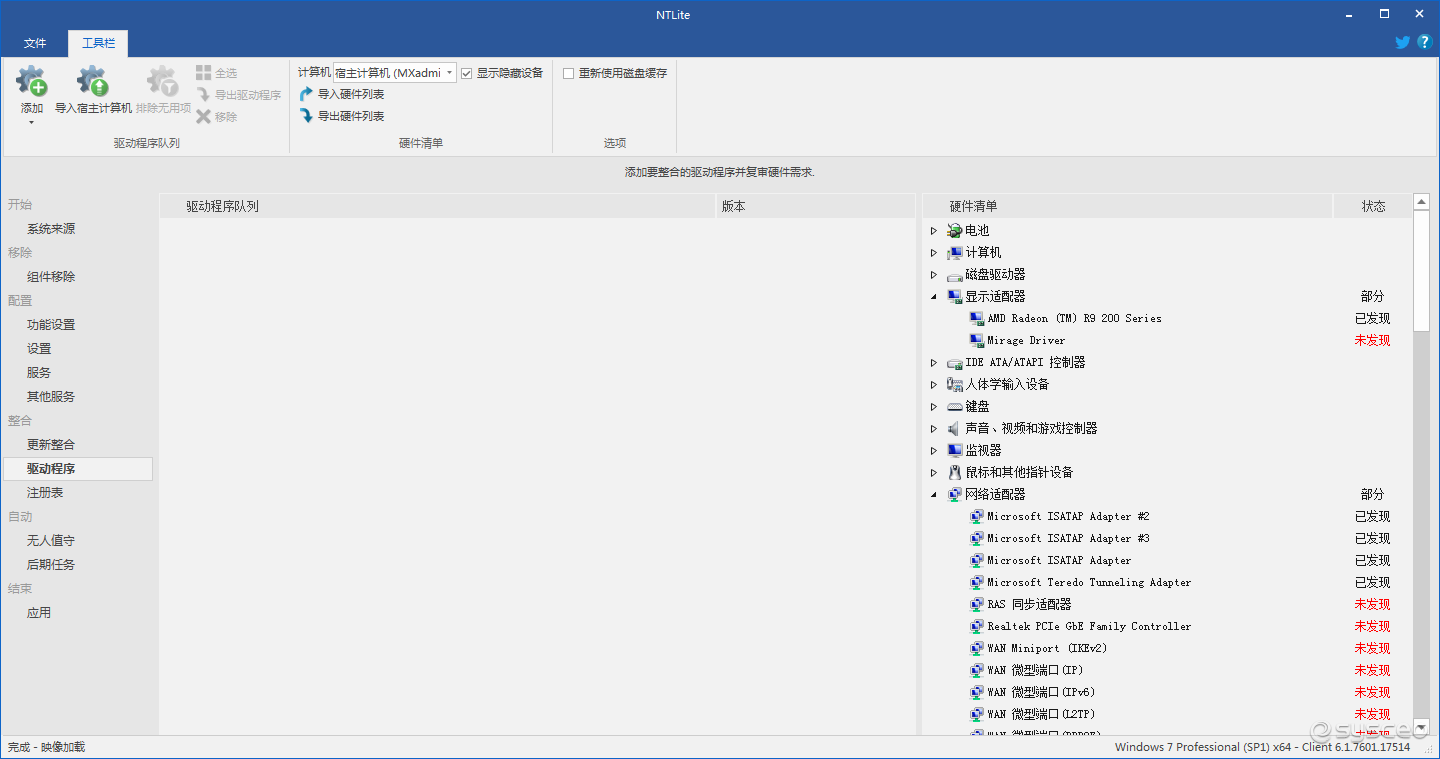Open 无人值守 in the sidebar
The width and height of the screenshot is (1440, 759).
51,541
